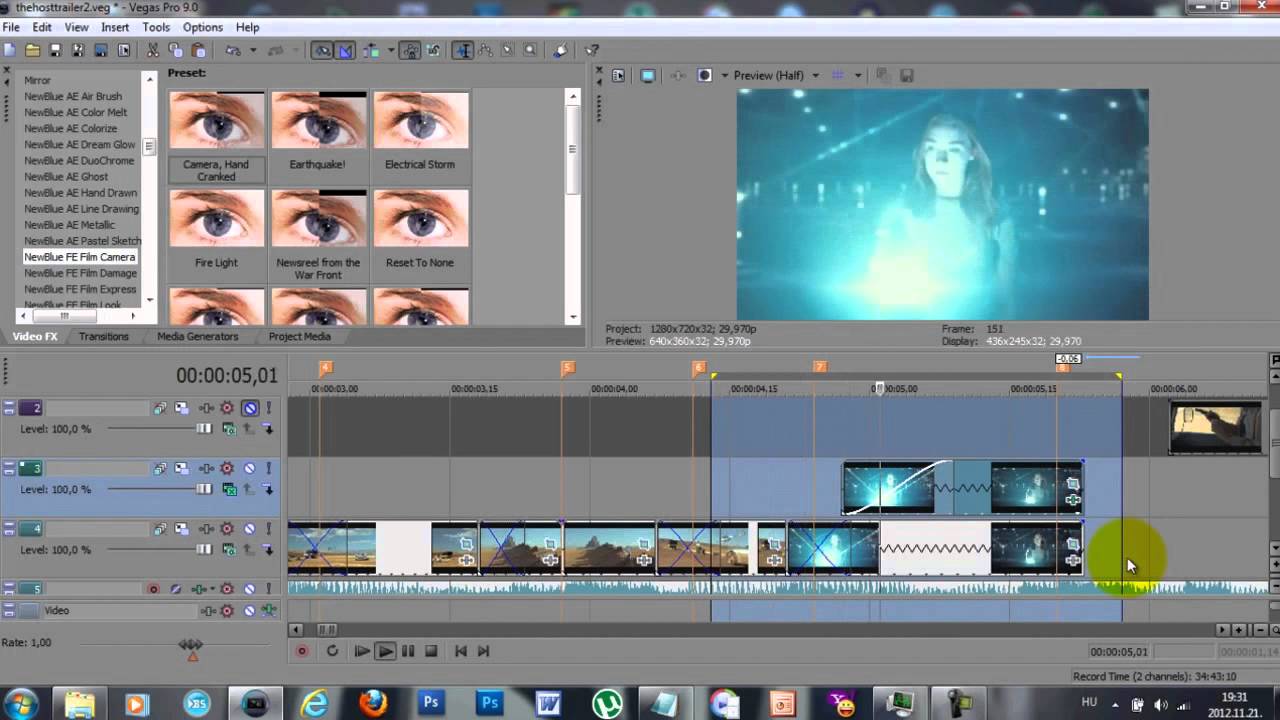Click the playback Rate scrub control
This screenshot has width=1280, height=720.
pyautogui.click(x=191, y=646)
